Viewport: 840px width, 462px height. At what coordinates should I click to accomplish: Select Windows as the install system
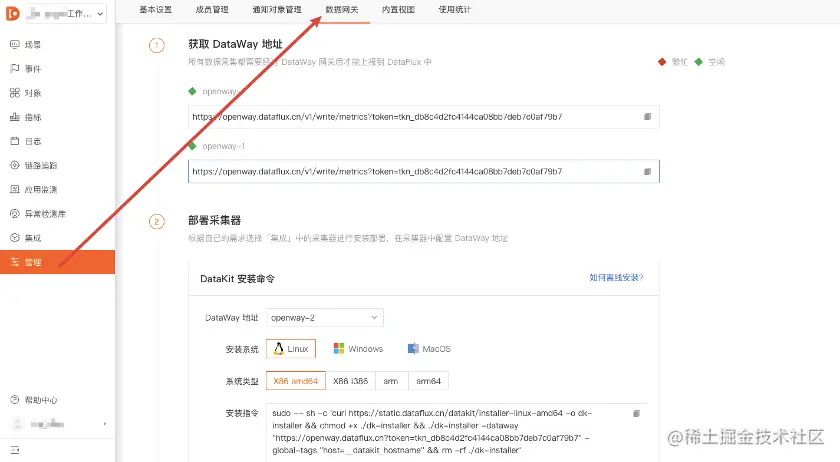358,349
